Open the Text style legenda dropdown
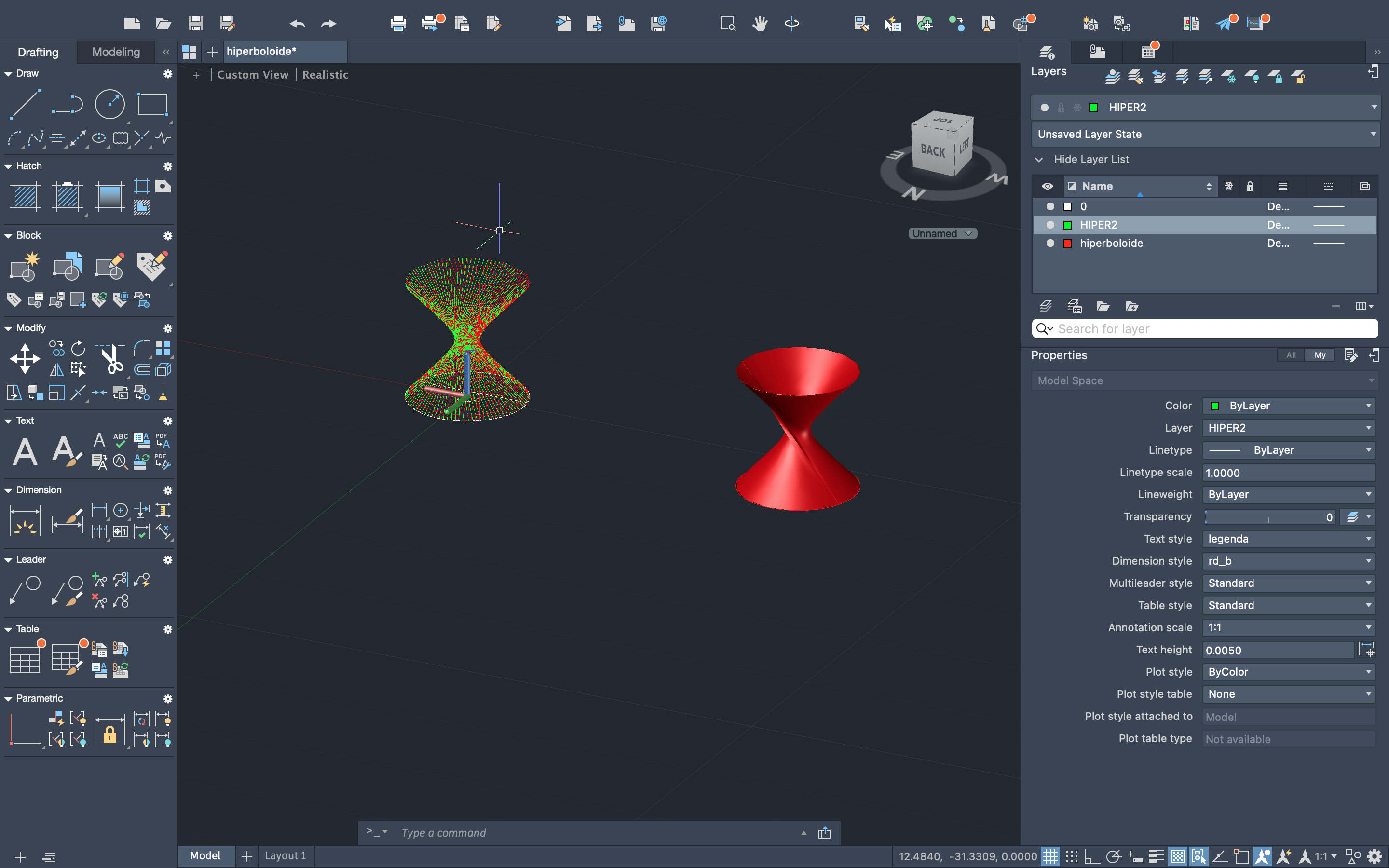 [1288, 539]
